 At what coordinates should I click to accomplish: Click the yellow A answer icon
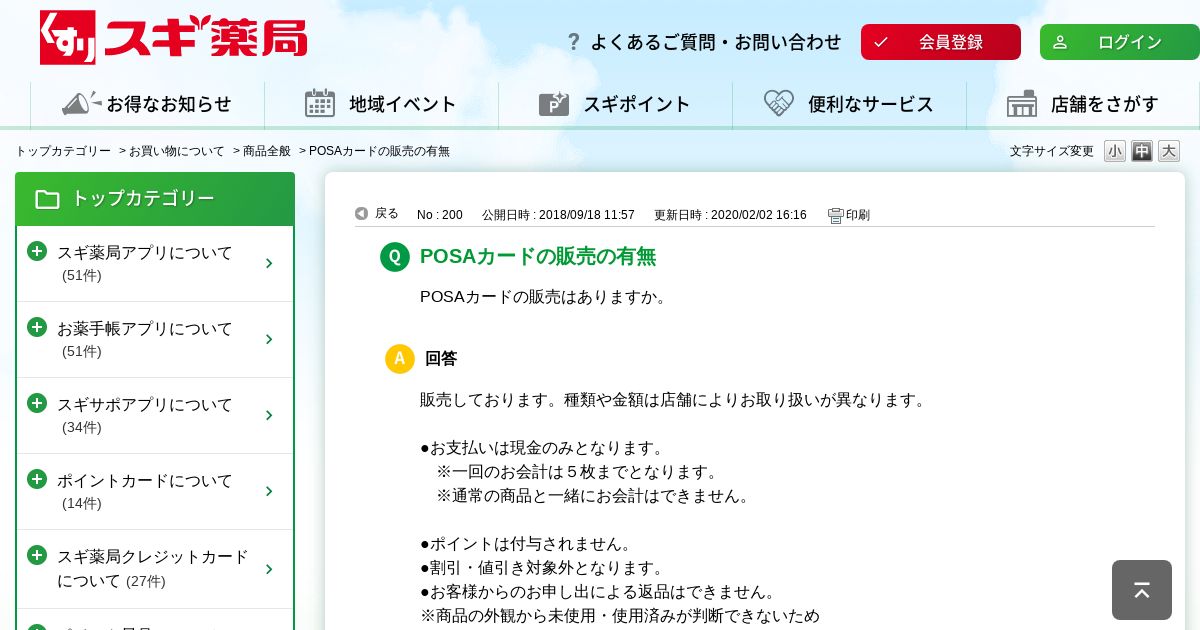click(x=400, y=359)
